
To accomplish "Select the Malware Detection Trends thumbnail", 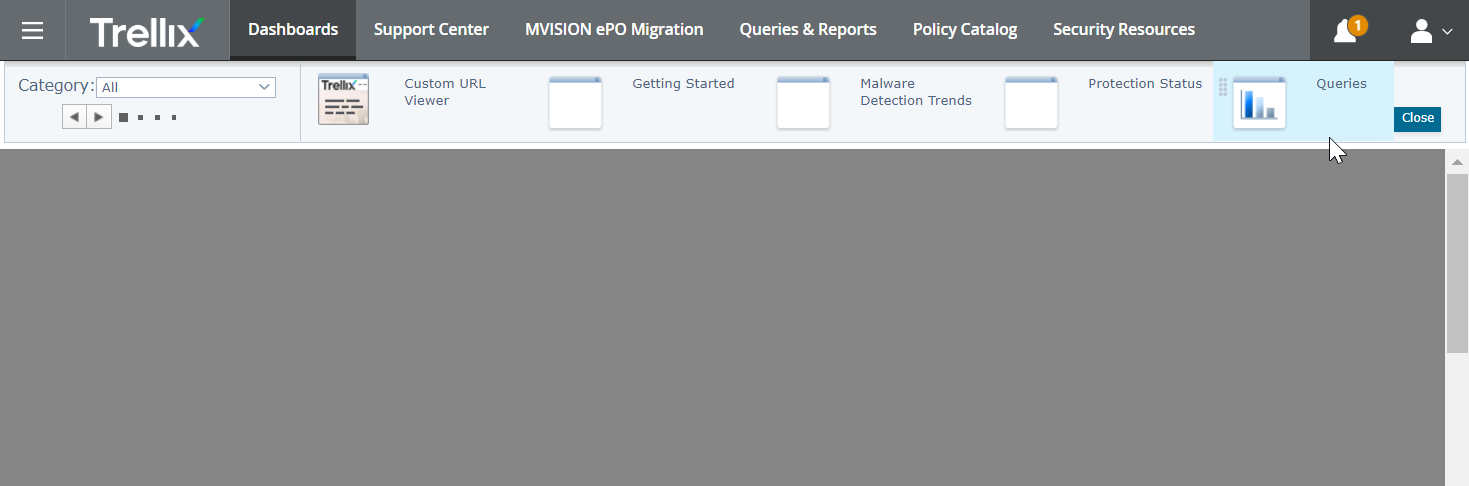I will [x=803, y=103].
